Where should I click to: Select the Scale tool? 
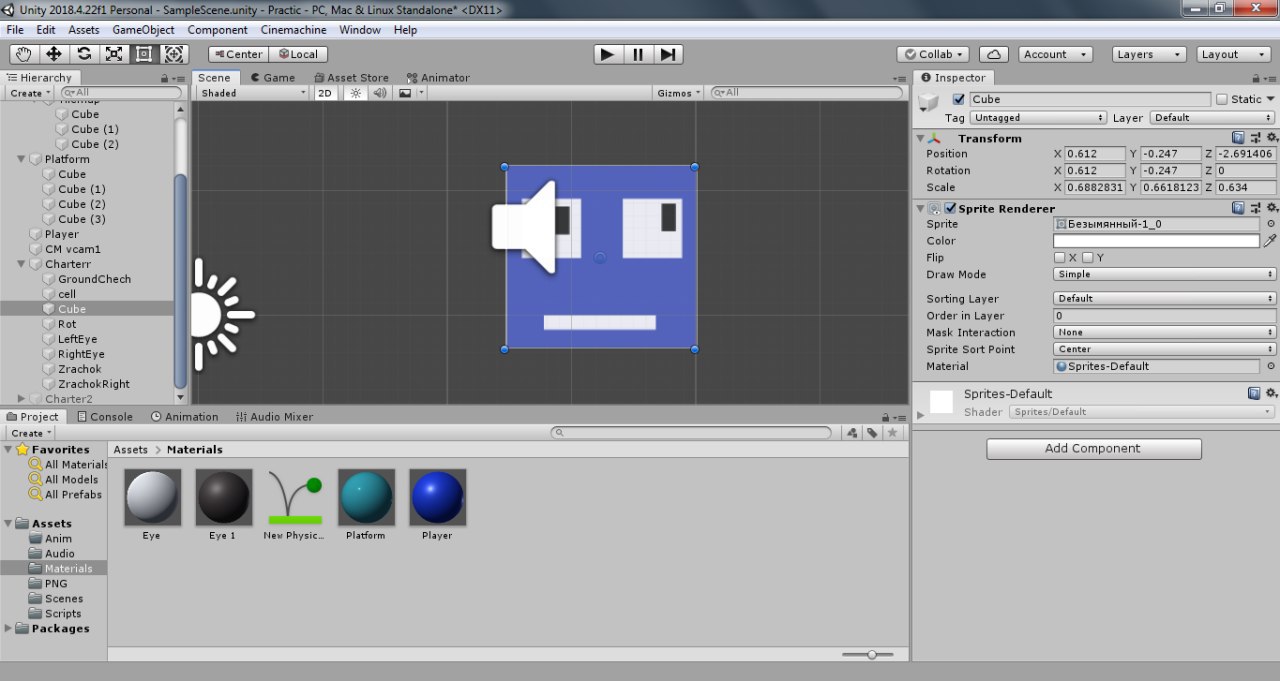click(x=114, y=54)
